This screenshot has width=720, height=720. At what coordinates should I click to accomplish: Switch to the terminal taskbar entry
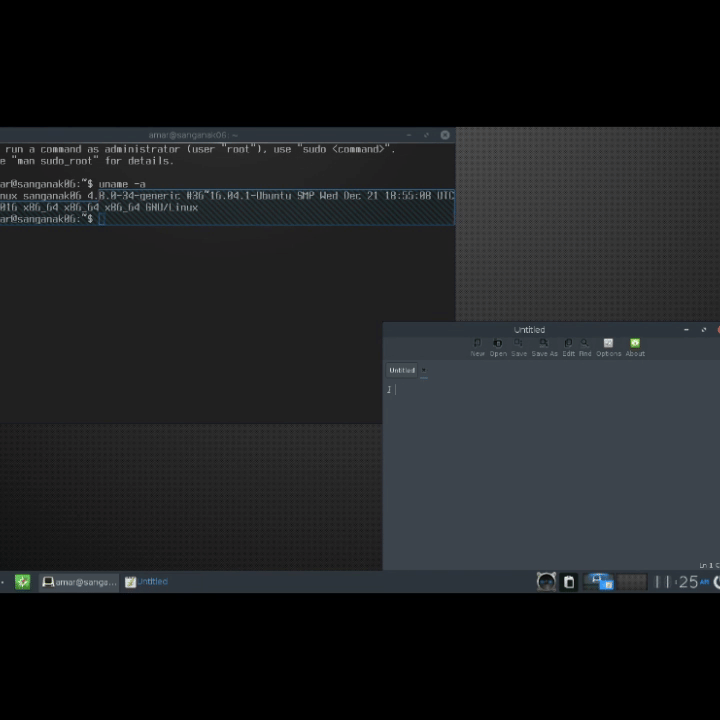click(79, 582)
